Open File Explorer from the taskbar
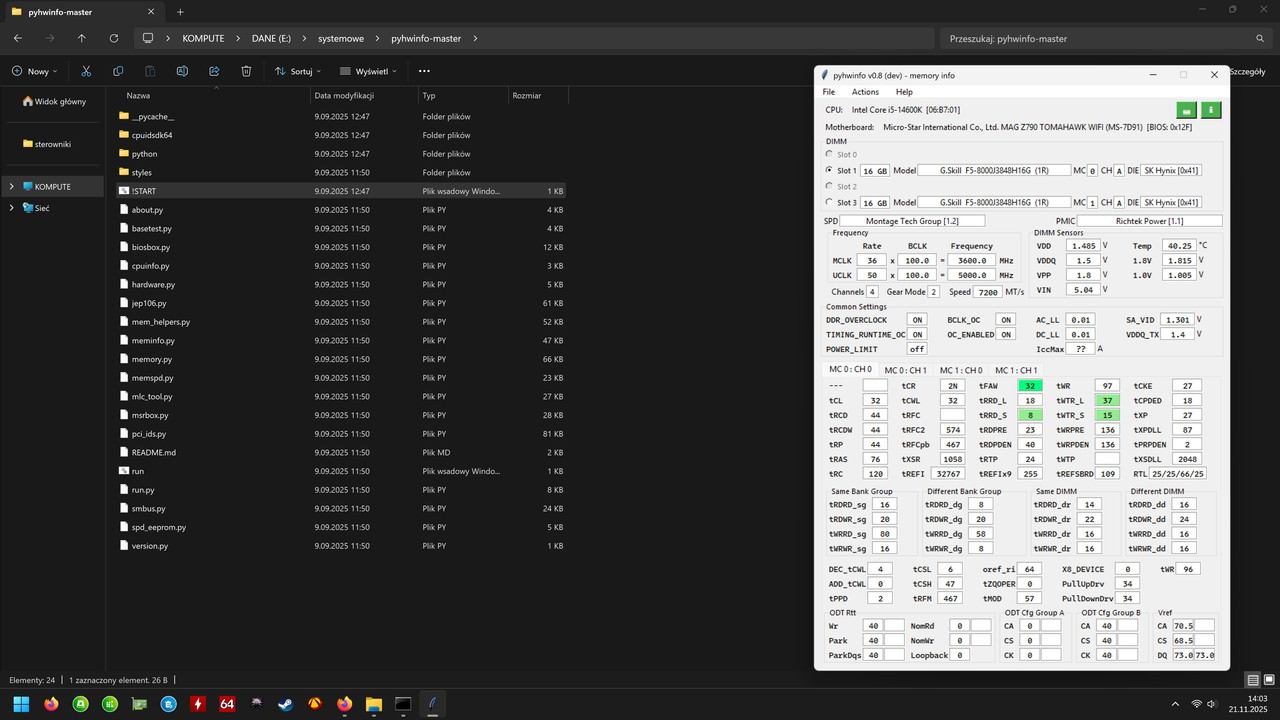This screenshot has height=720, width=1280. [373, 704]
